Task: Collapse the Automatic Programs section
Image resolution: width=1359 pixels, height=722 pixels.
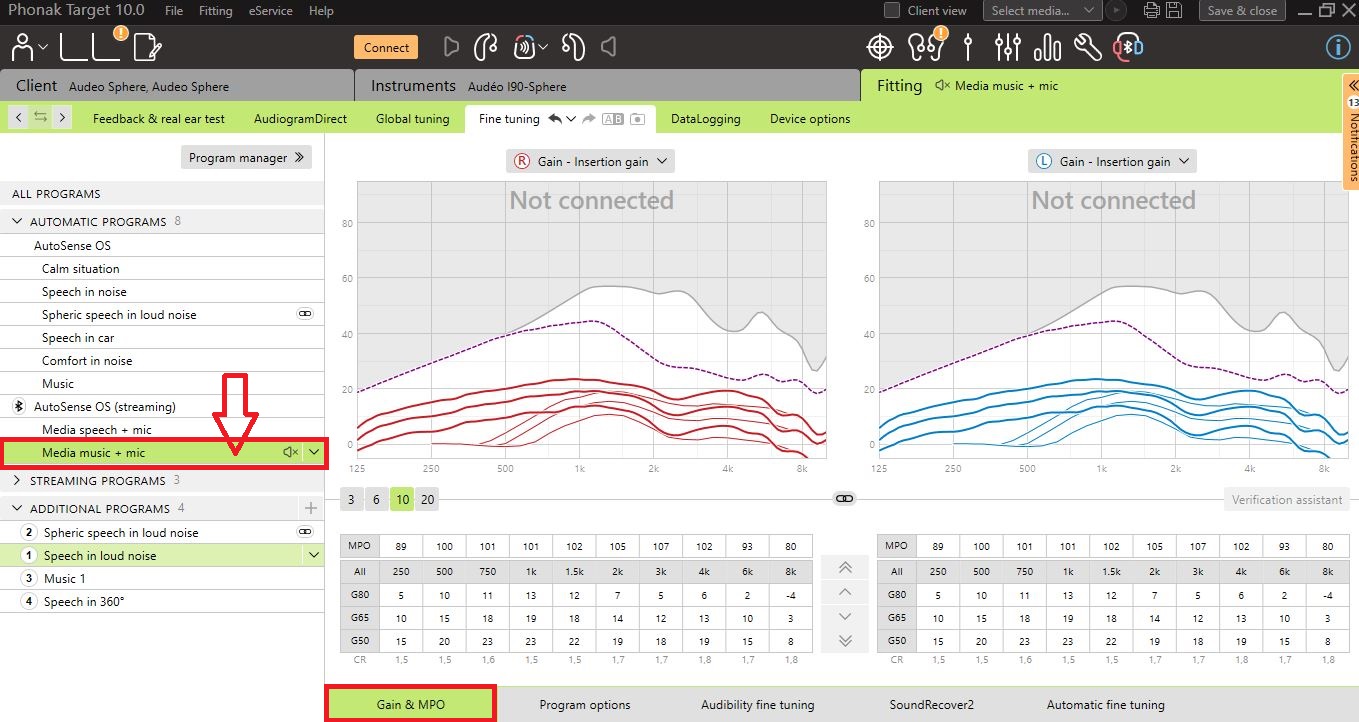Action: [x=17, y=221]
